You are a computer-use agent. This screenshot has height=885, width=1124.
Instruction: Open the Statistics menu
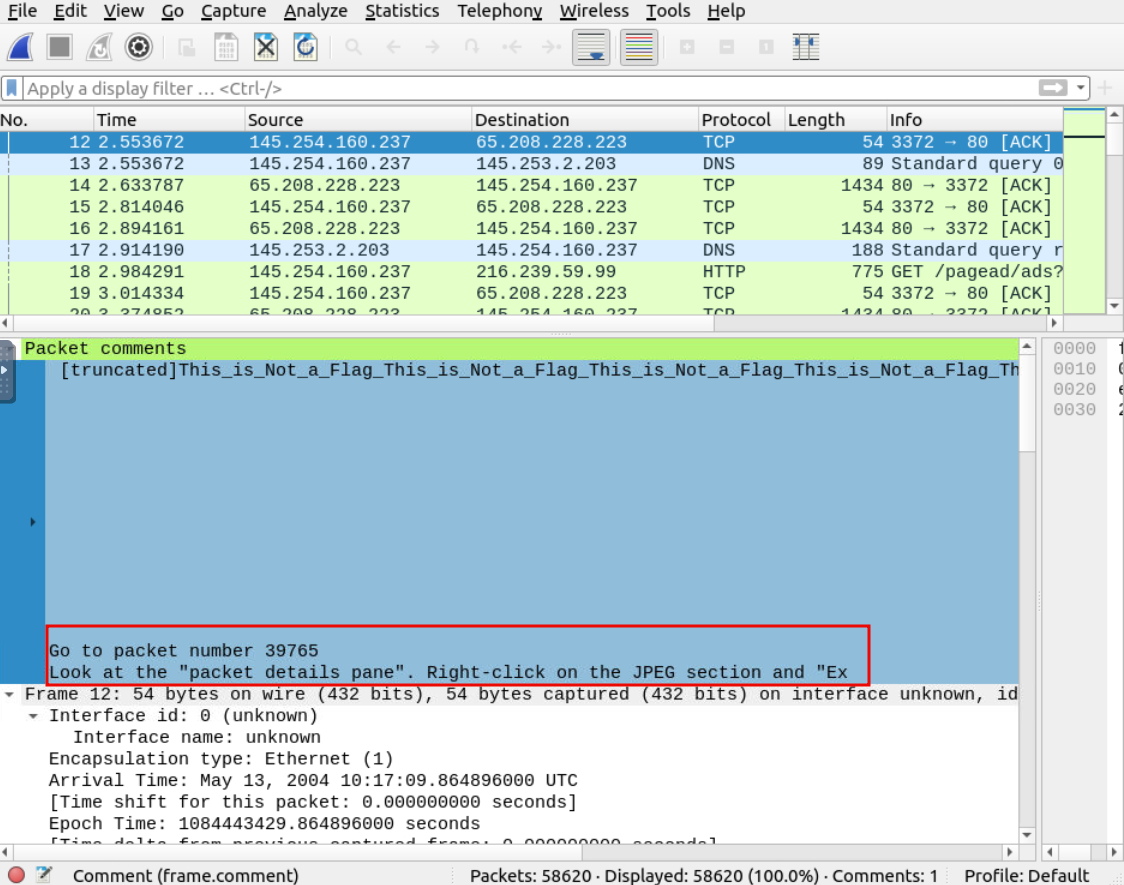click(402, 11)
